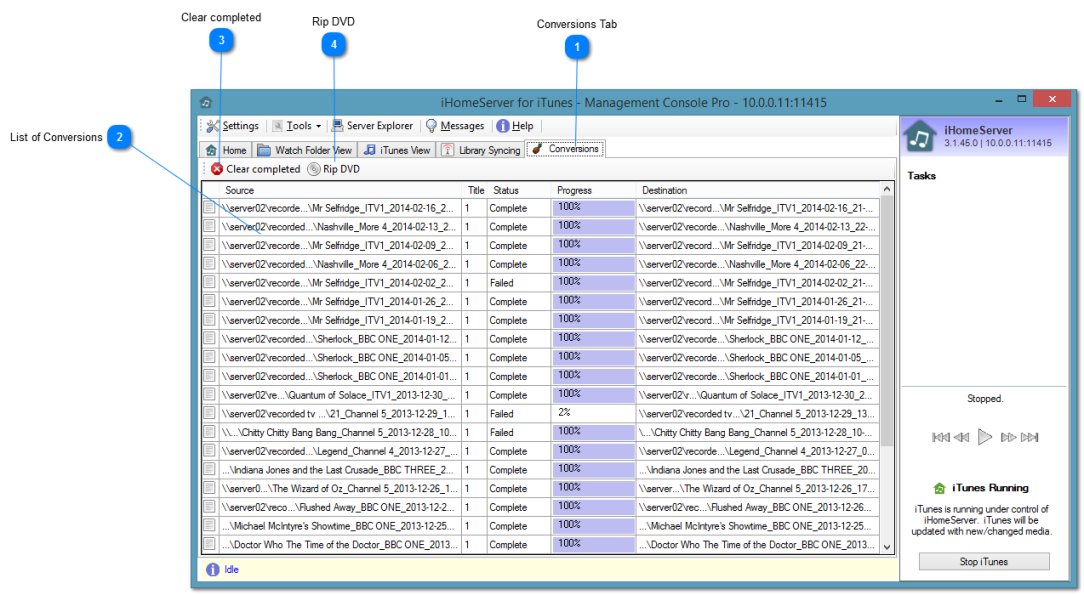
Task: Click the green iTunes Running house icon
Action: (x=939, y=488)
